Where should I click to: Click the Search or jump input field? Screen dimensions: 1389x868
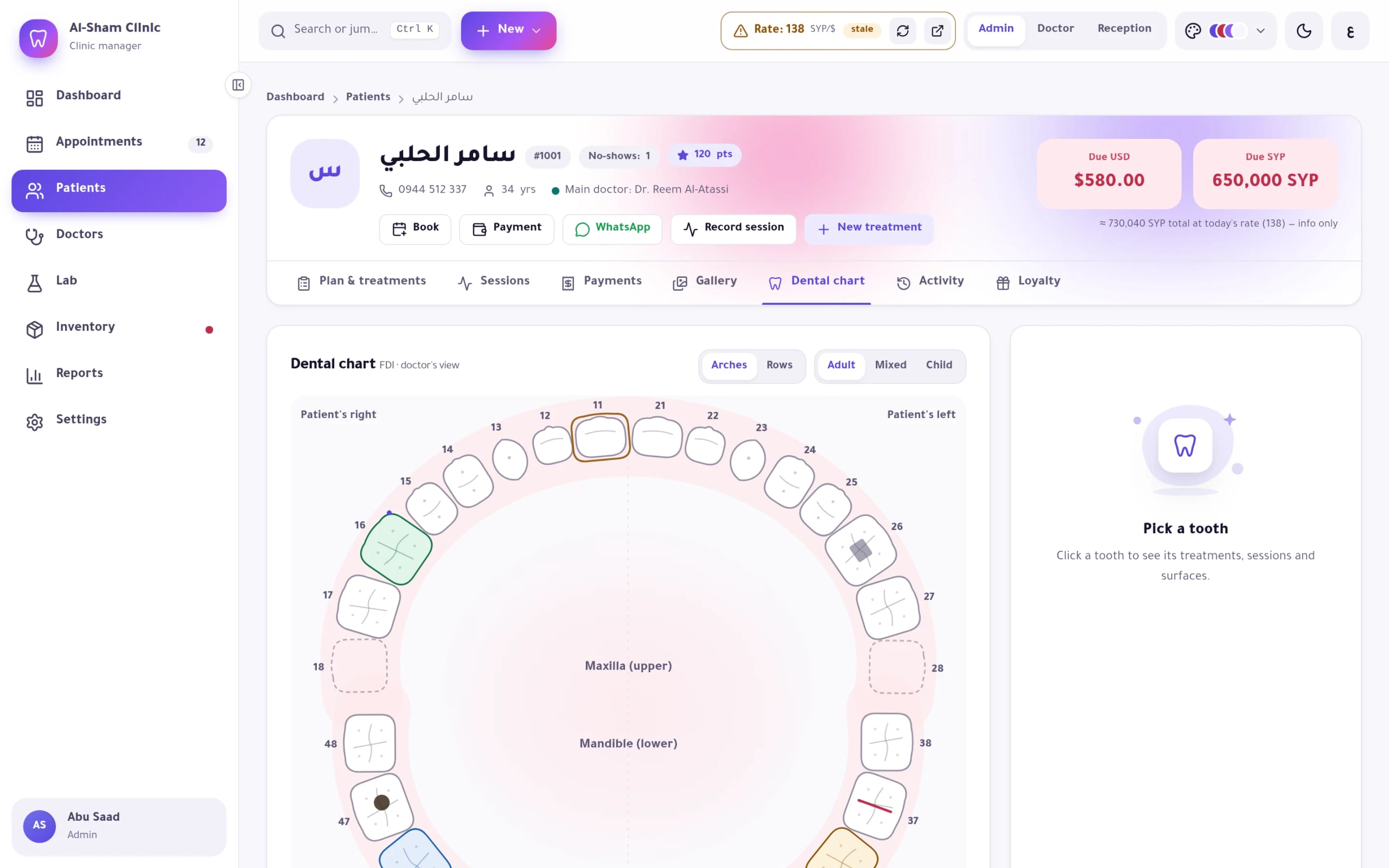[355, 30]
